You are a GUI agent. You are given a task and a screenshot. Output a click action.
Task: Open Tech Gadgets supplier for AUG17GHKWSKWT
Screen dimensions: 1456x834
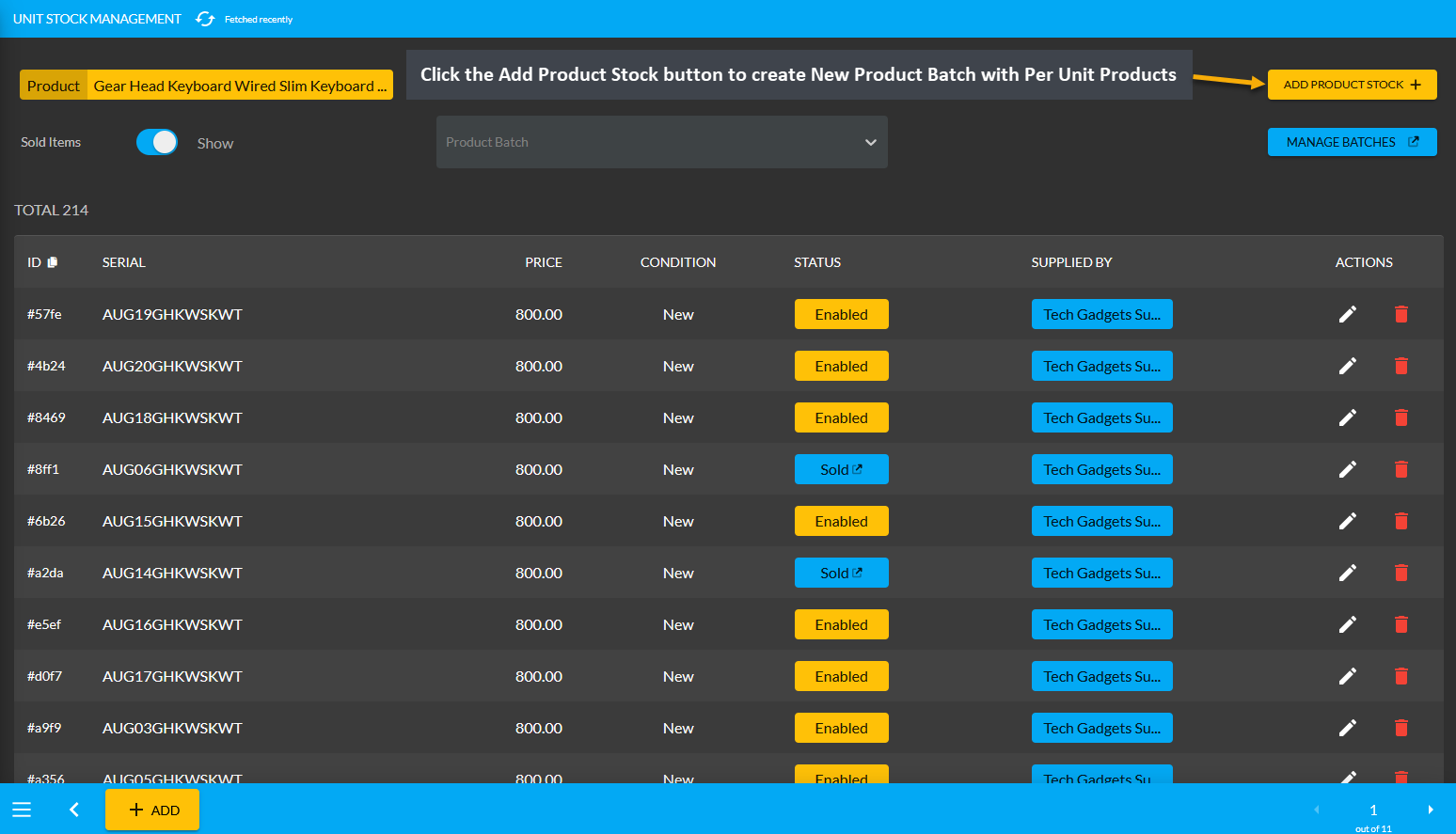click(1102, 676)
